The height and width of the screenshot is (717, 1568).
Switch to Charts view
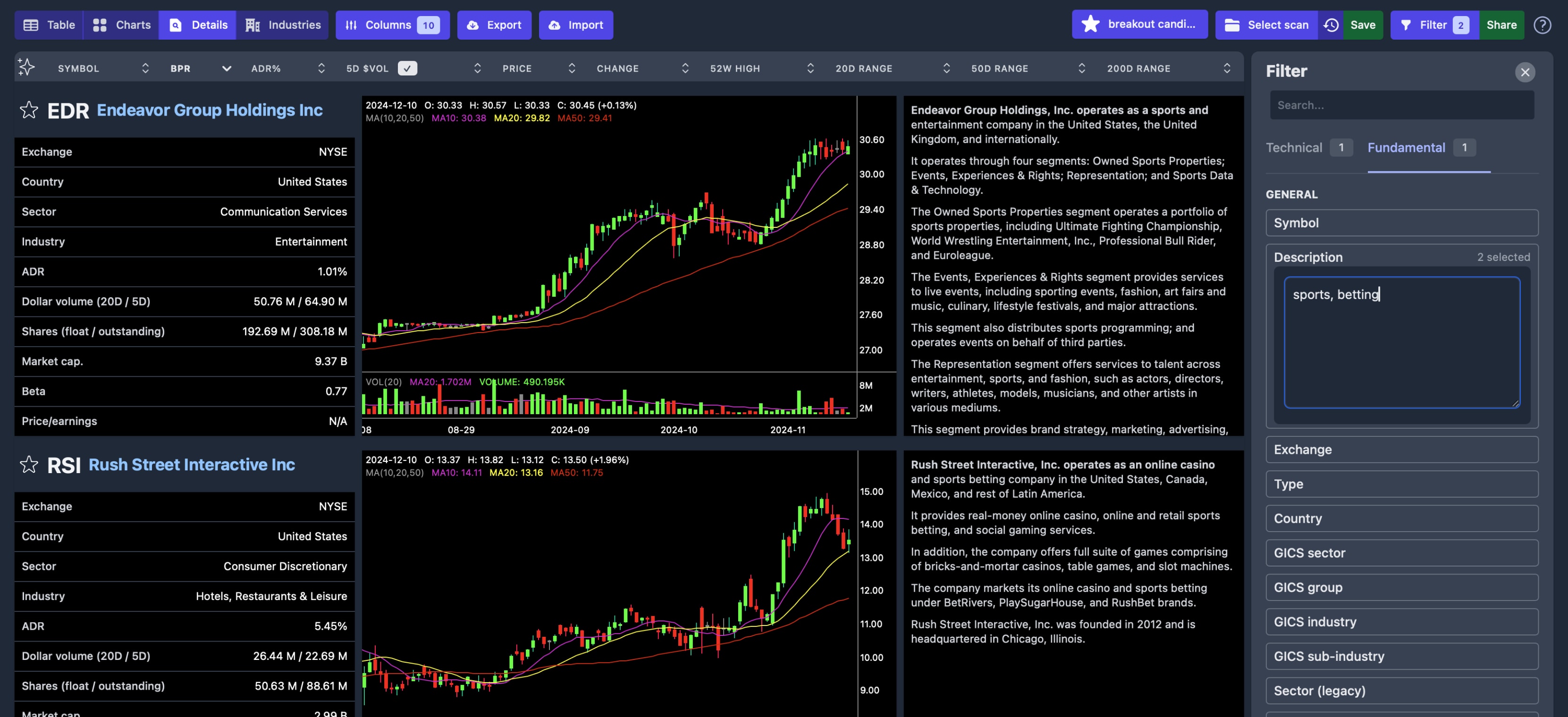pos(121,25)
